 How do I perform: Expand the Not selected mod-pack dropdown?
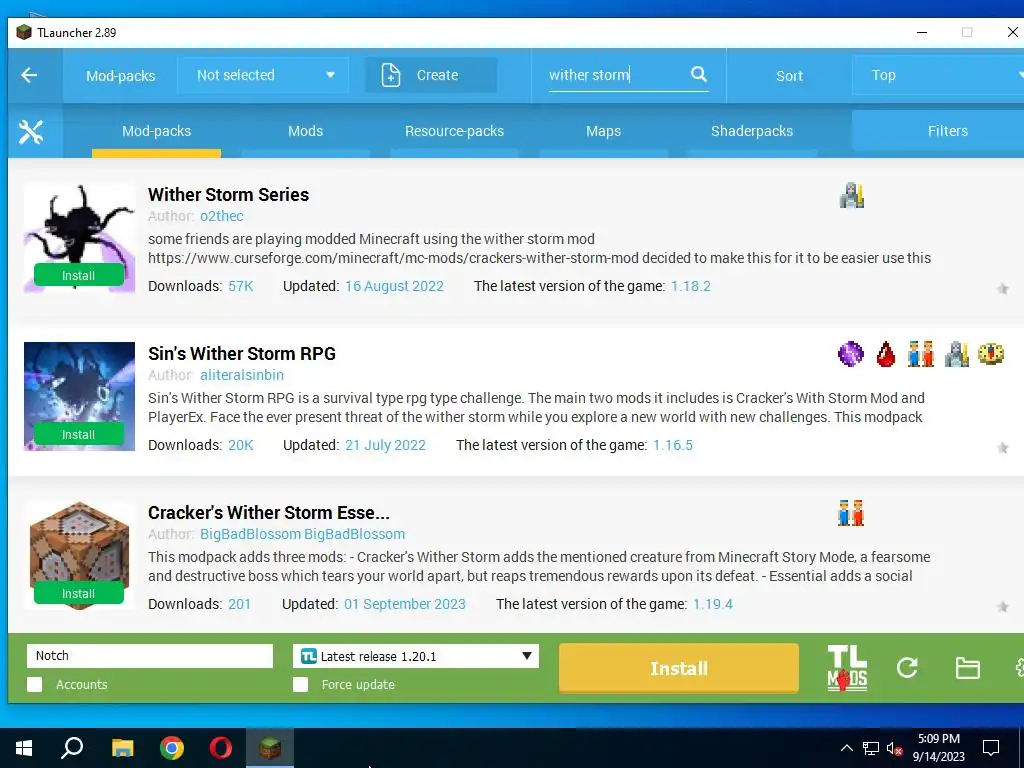pyautogui.click(x=263, y=75)
